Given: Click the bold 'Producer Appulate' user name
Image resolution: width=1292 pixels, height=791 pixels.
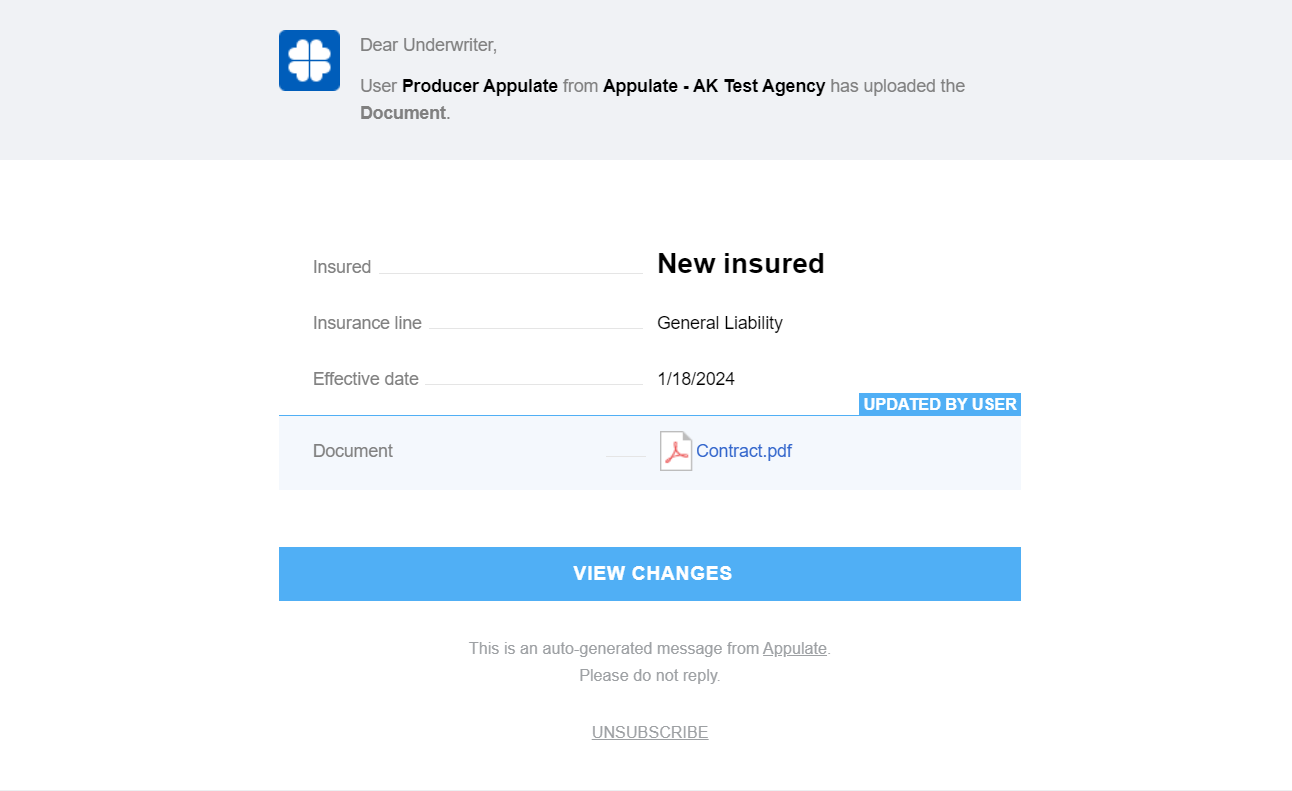Looking at the screenshot, I should (480, 86).
